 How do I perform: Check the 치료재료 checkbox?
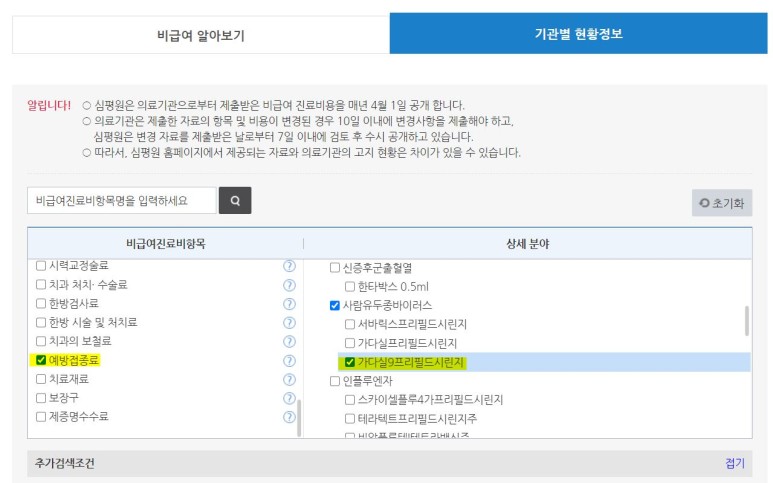coord(41,379)
